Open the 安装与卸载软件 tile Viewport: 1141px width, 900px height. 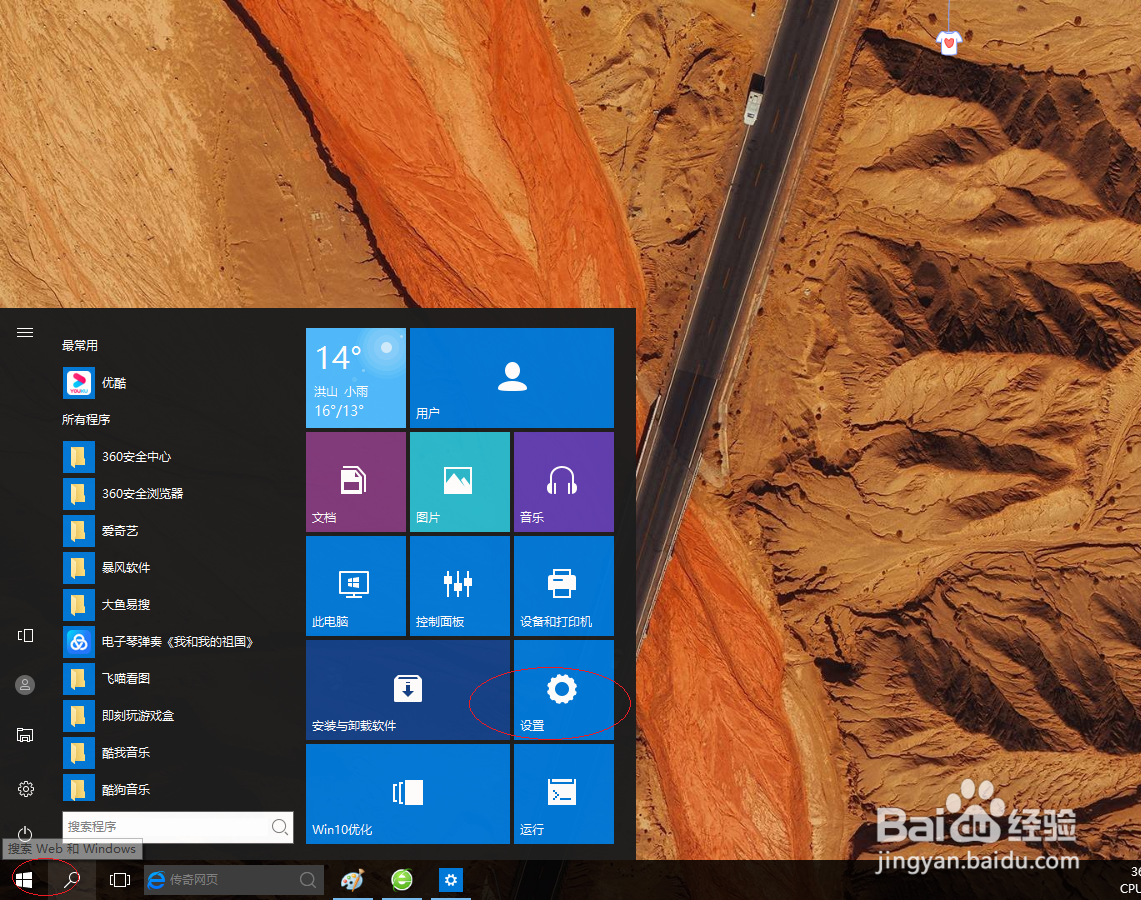pos(407,690)
